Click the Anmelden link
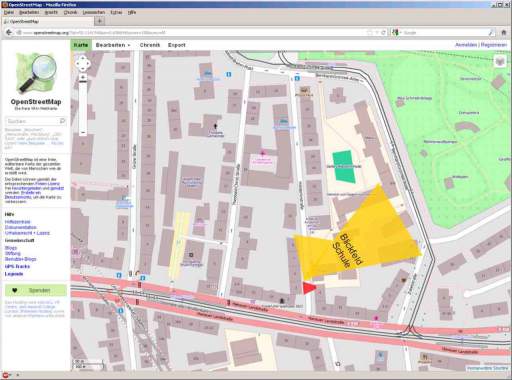Image resolution: width=512 pixels, height=380 pixels. point(466,45)
